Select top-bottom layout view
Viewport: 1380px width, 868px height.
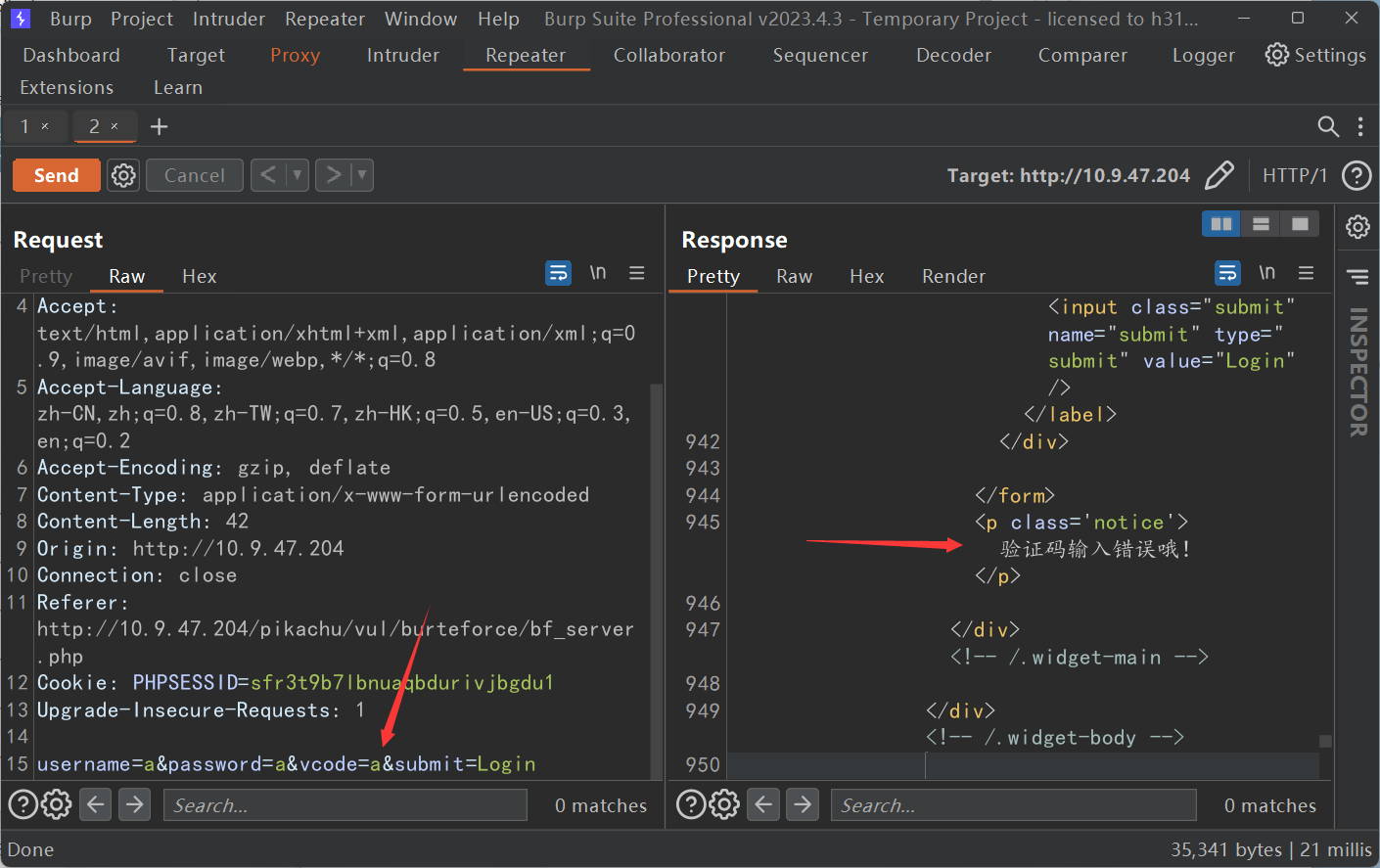pyautogui.click(x=1261, y=224)
